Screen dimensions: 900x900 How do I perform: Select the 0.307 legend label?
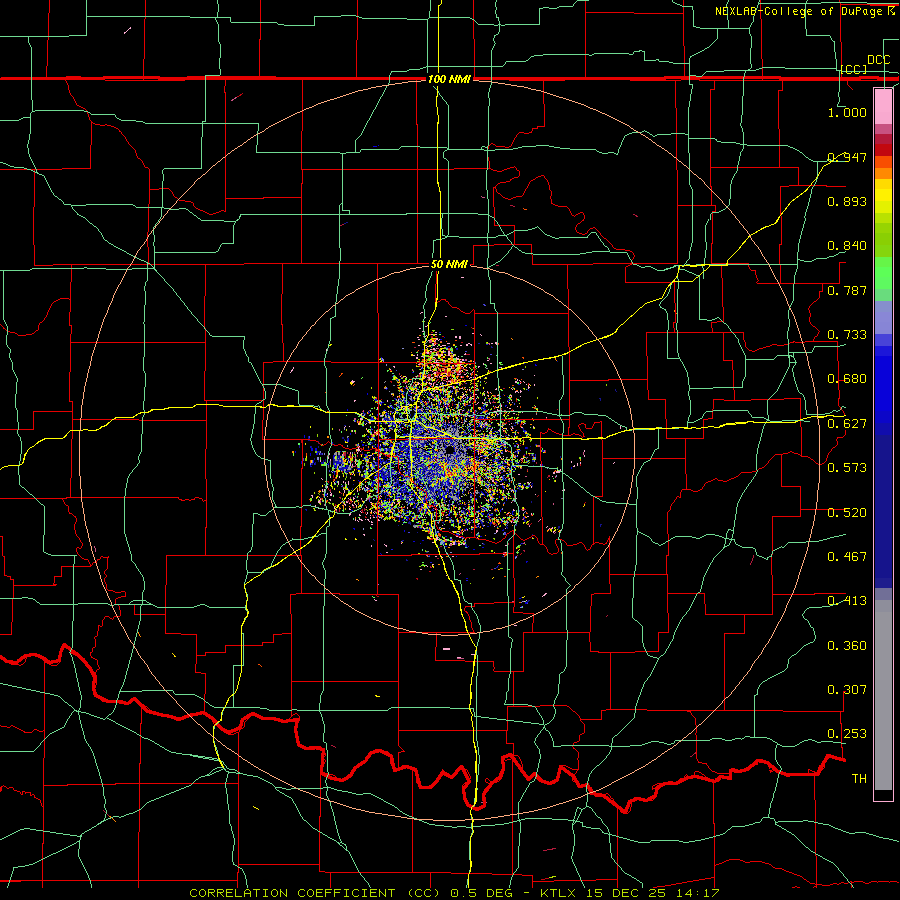[847, 690]
